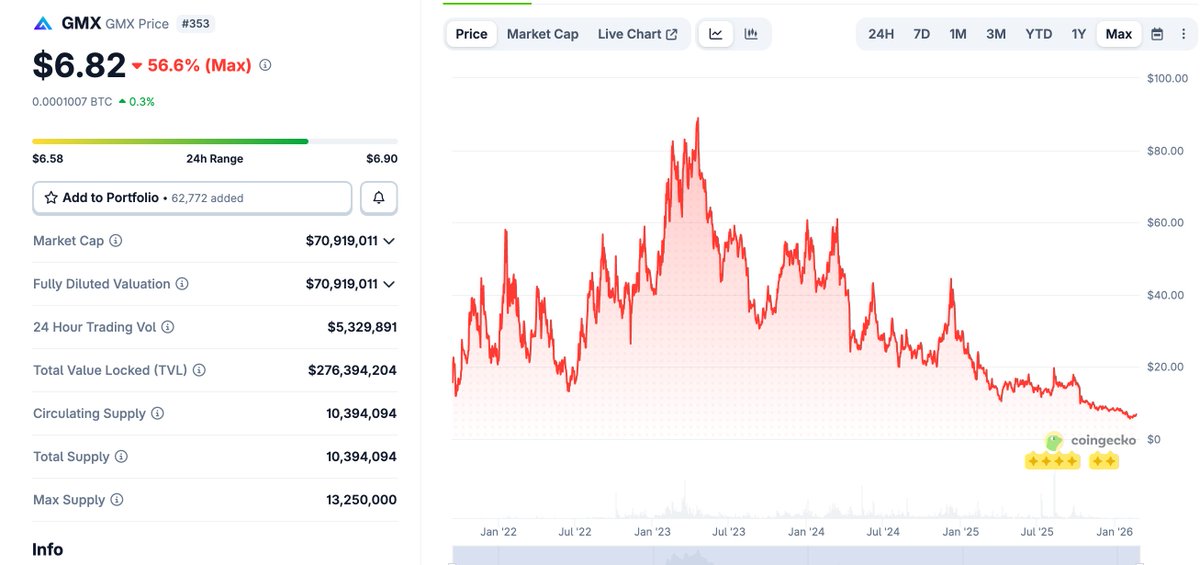1200x565 pixels.
Task: Set chart range to YTD
Action: (x=1039, y=34)
